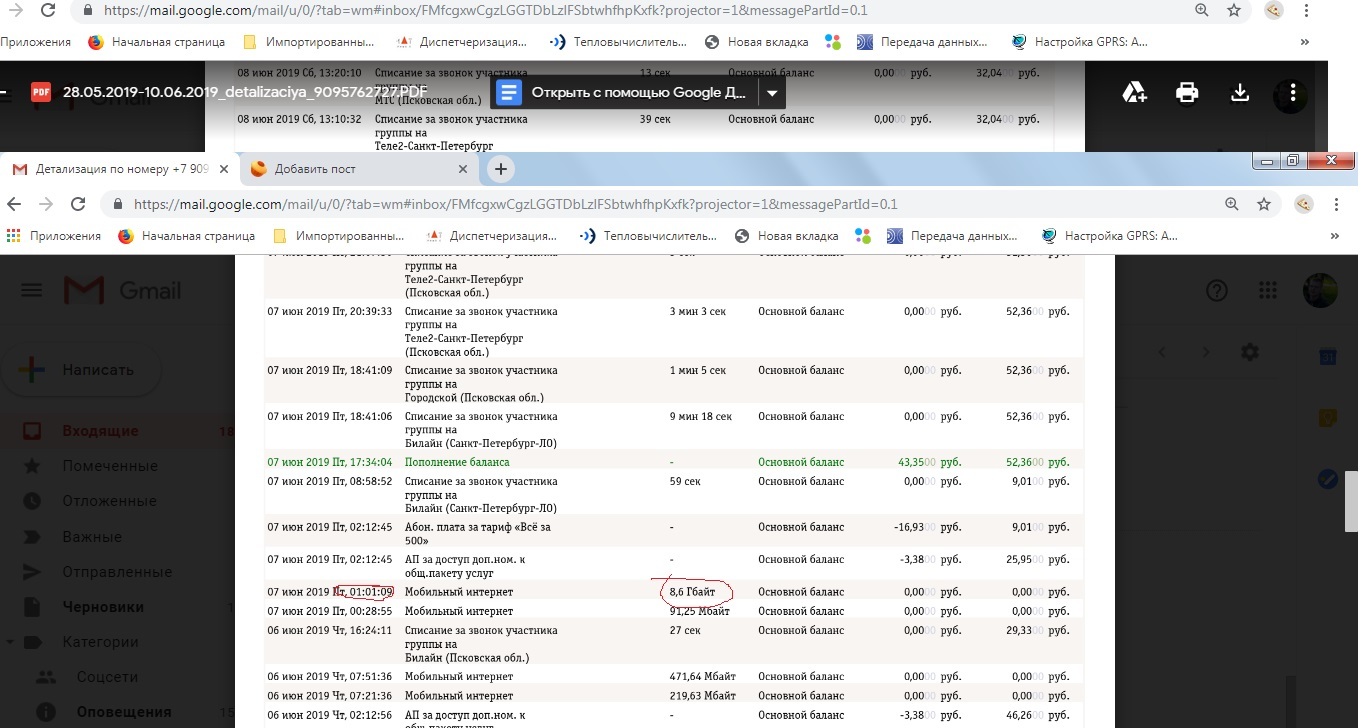Close the 'Добавить пост' tab
The image size is (1366, 728).
[463, 169]
